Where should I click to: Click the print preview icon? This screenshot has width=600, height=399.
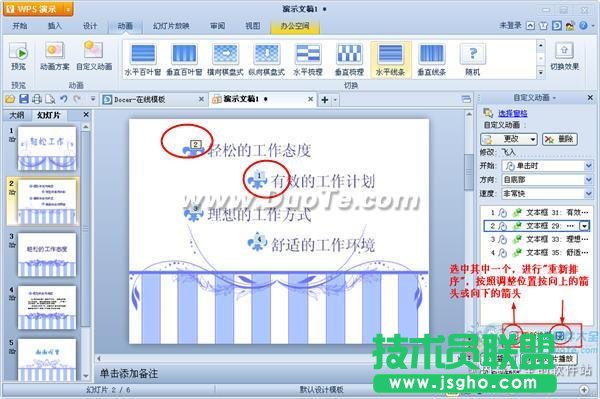50,99
